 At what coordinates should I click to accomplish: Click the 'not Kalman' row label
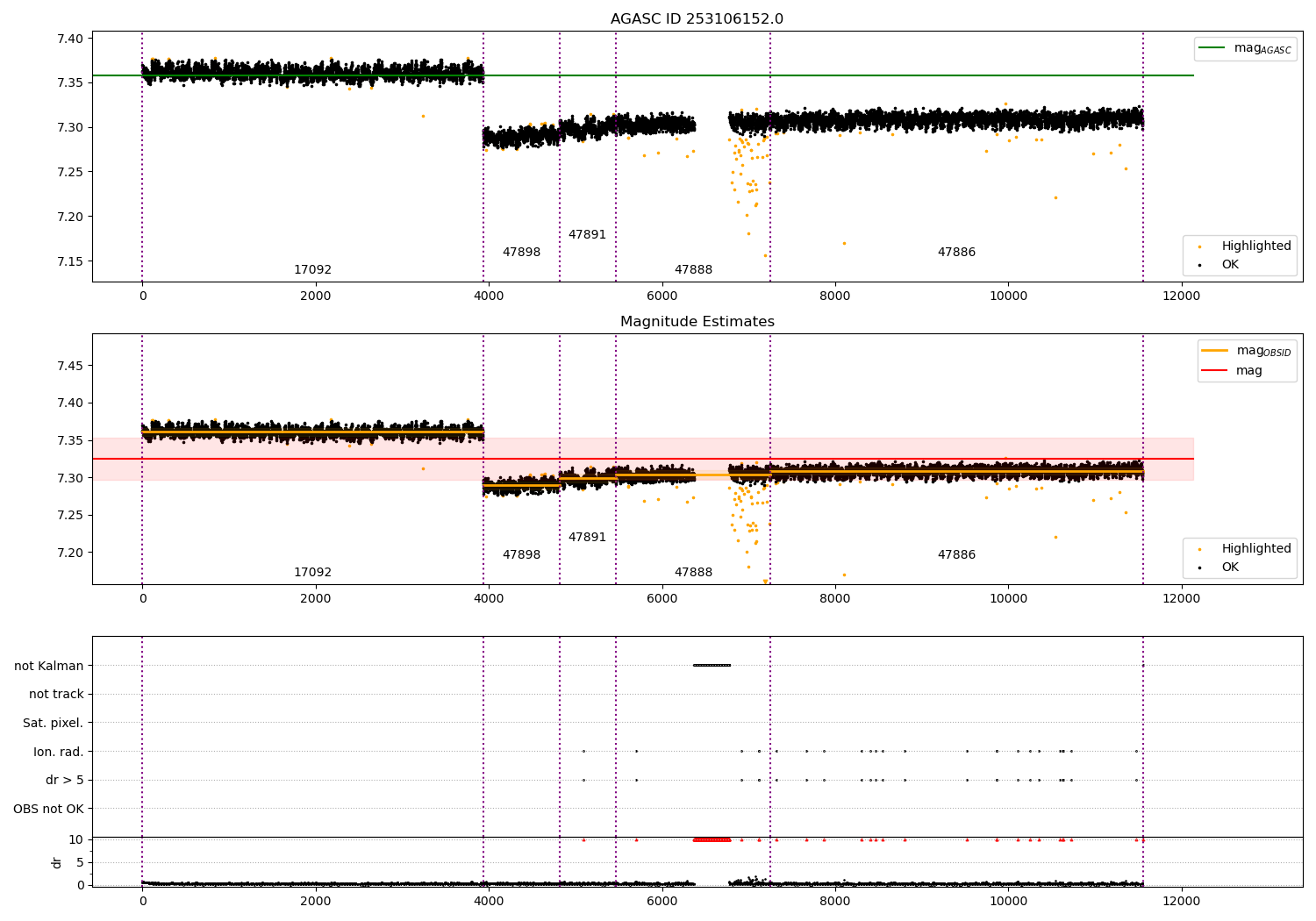pos(49,666)
